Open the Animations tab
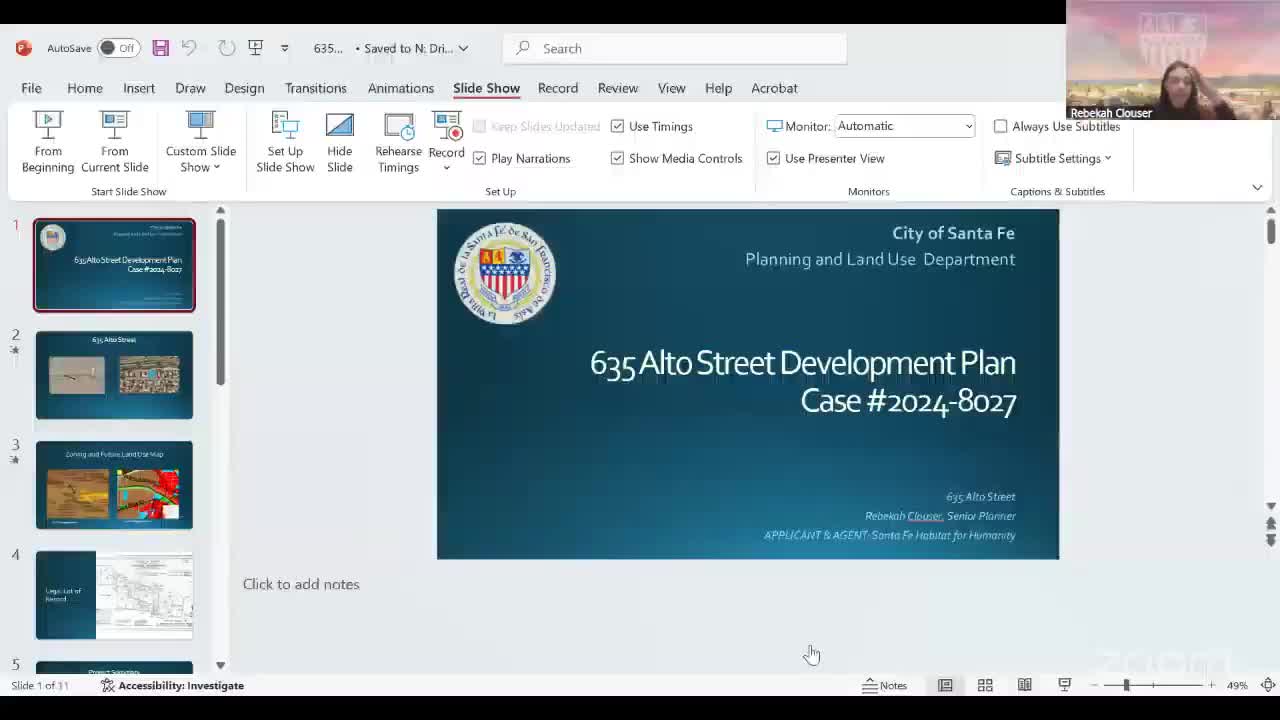The width and height of the screenshot is (1280, 720). (400, 88)
